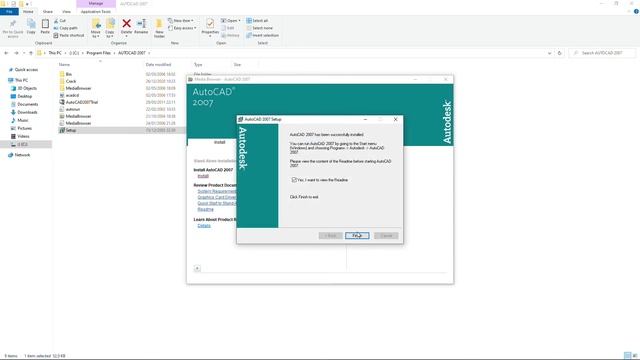The image size is (640, 360).
Task: Click Select none in the ribbon
Action: click(x=259, y=28)
